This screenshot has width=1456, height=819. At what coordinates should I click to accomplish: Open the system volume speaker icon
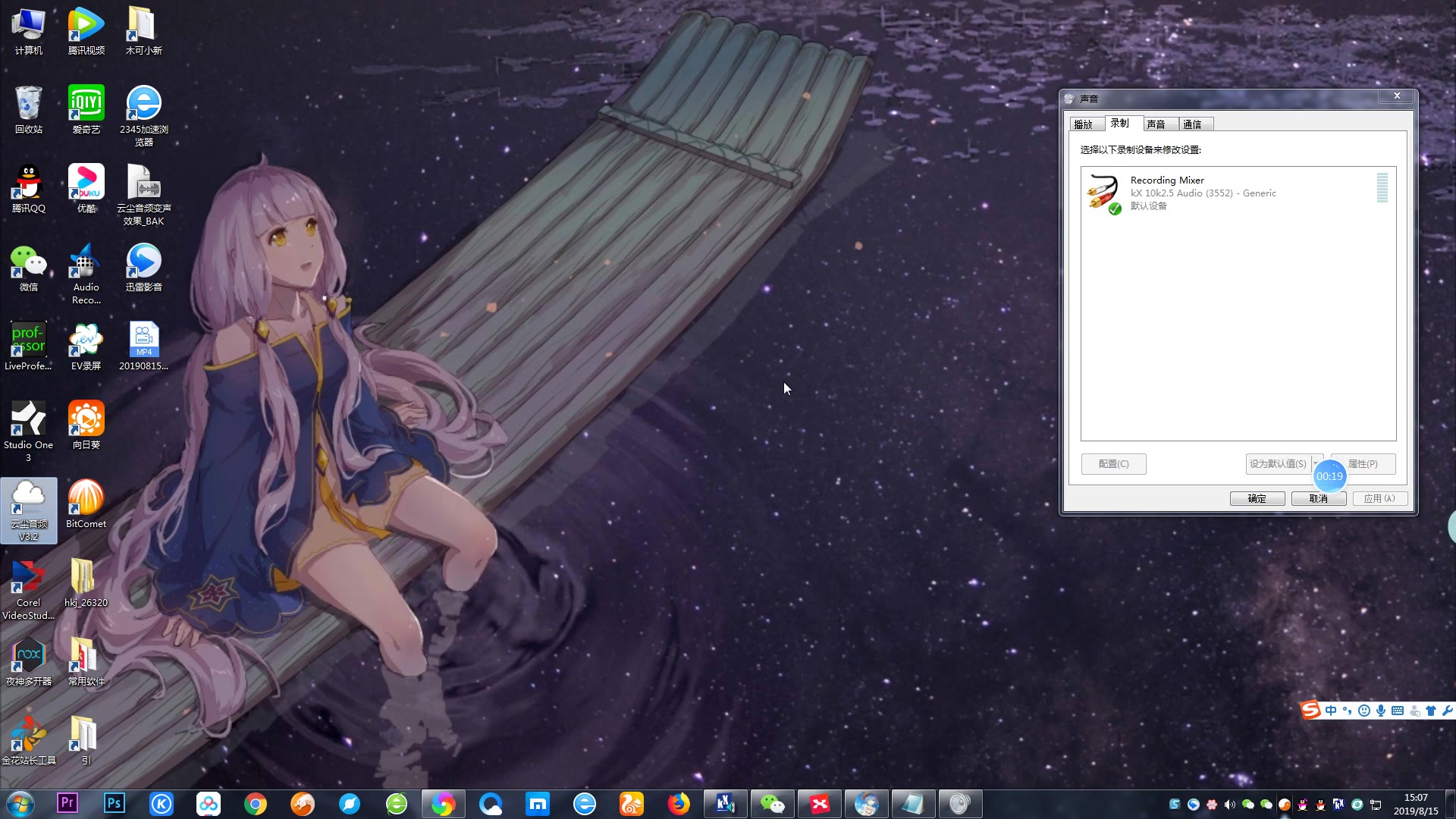[x=1229, y=805]
